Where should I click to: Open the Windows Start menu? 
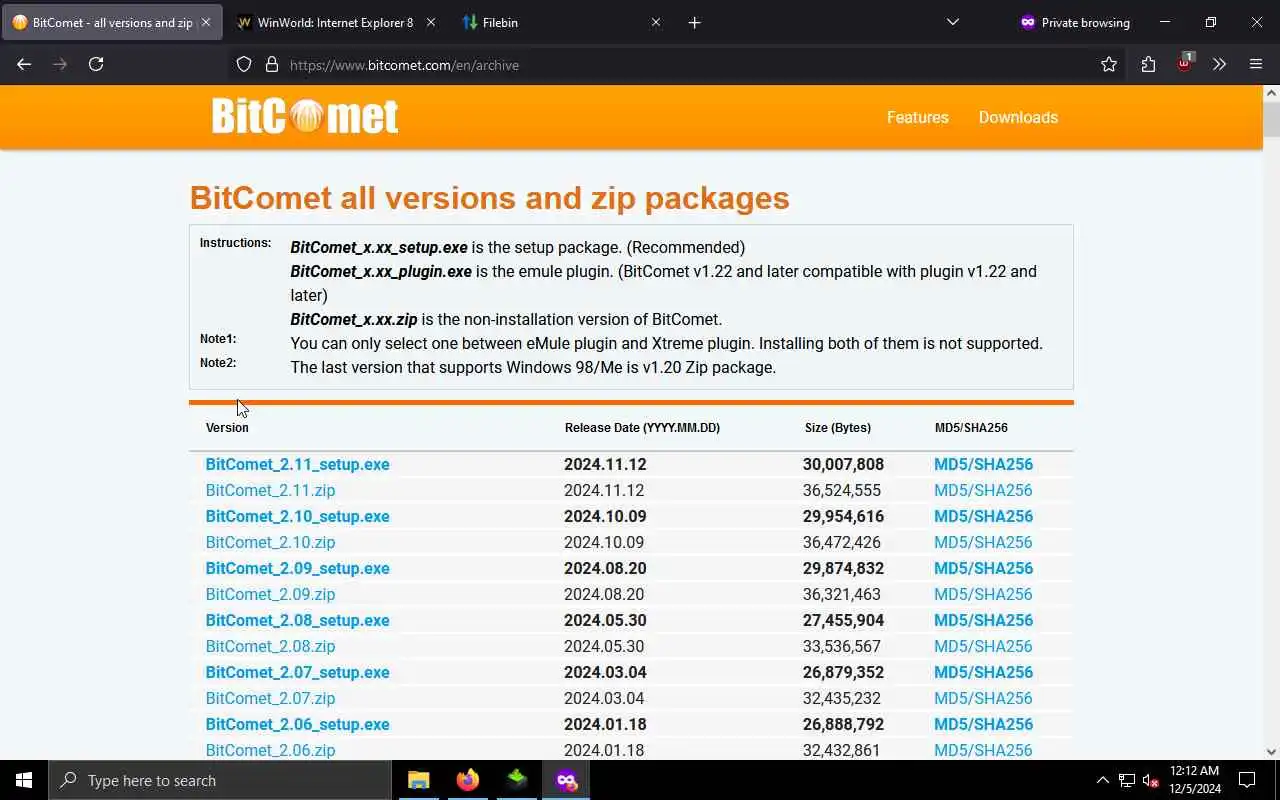[x=24, y=780]
